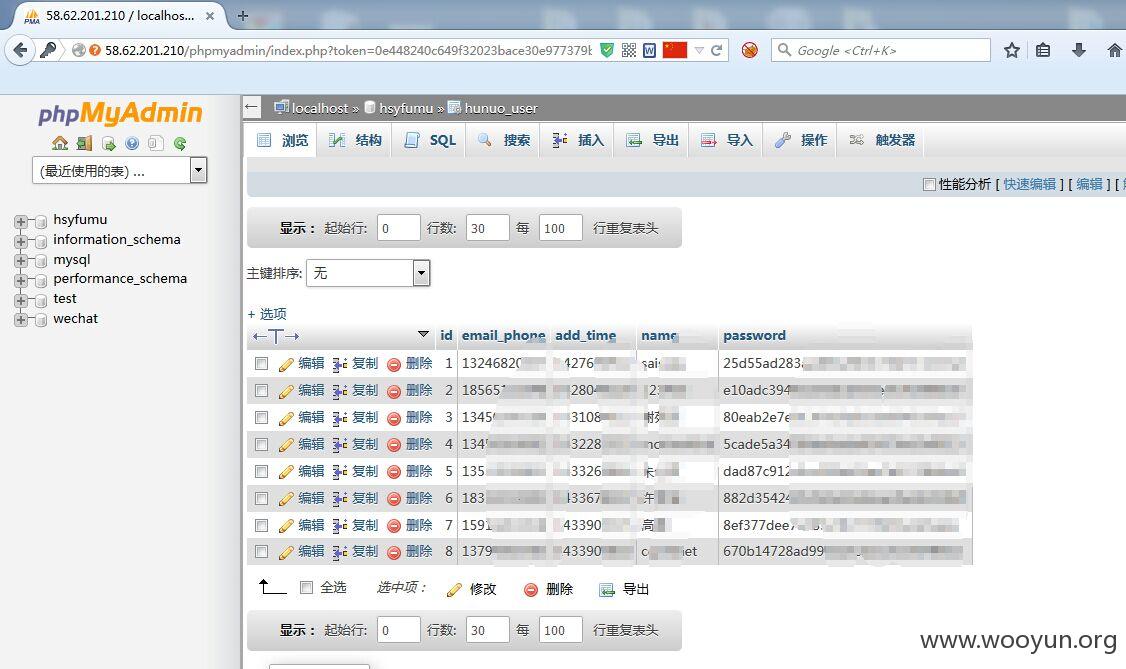Click the Google search box
This screenshot has height=669, width=1126.
tap(881, 50)
